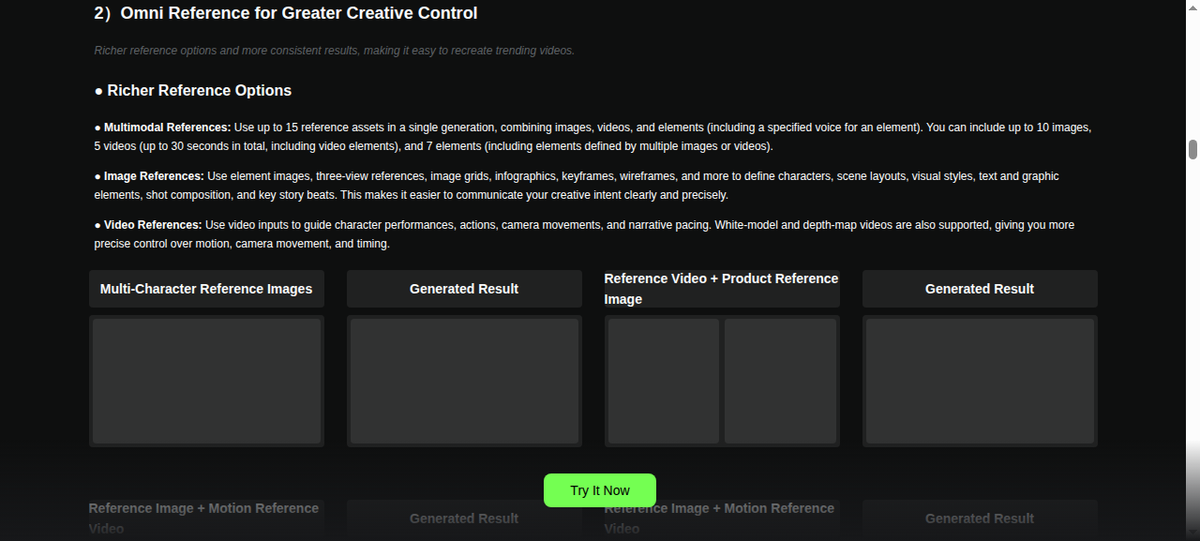
Task: Select the Multi-Character Reference Images header
Action: click(206, 289)
